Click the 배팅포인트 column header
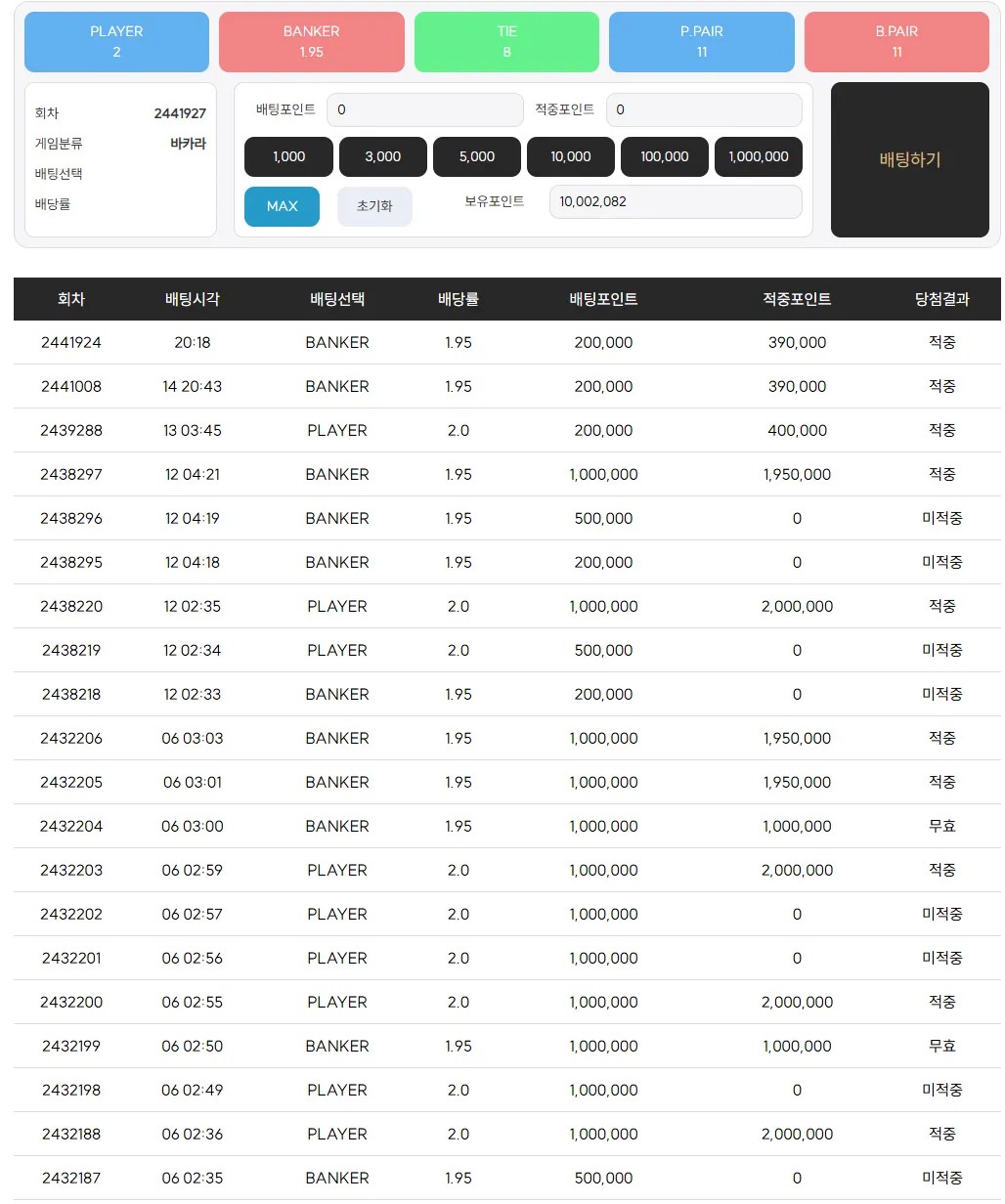Image resolution: width=1005 pixels, height=1204 pixels. pos(603,299)
